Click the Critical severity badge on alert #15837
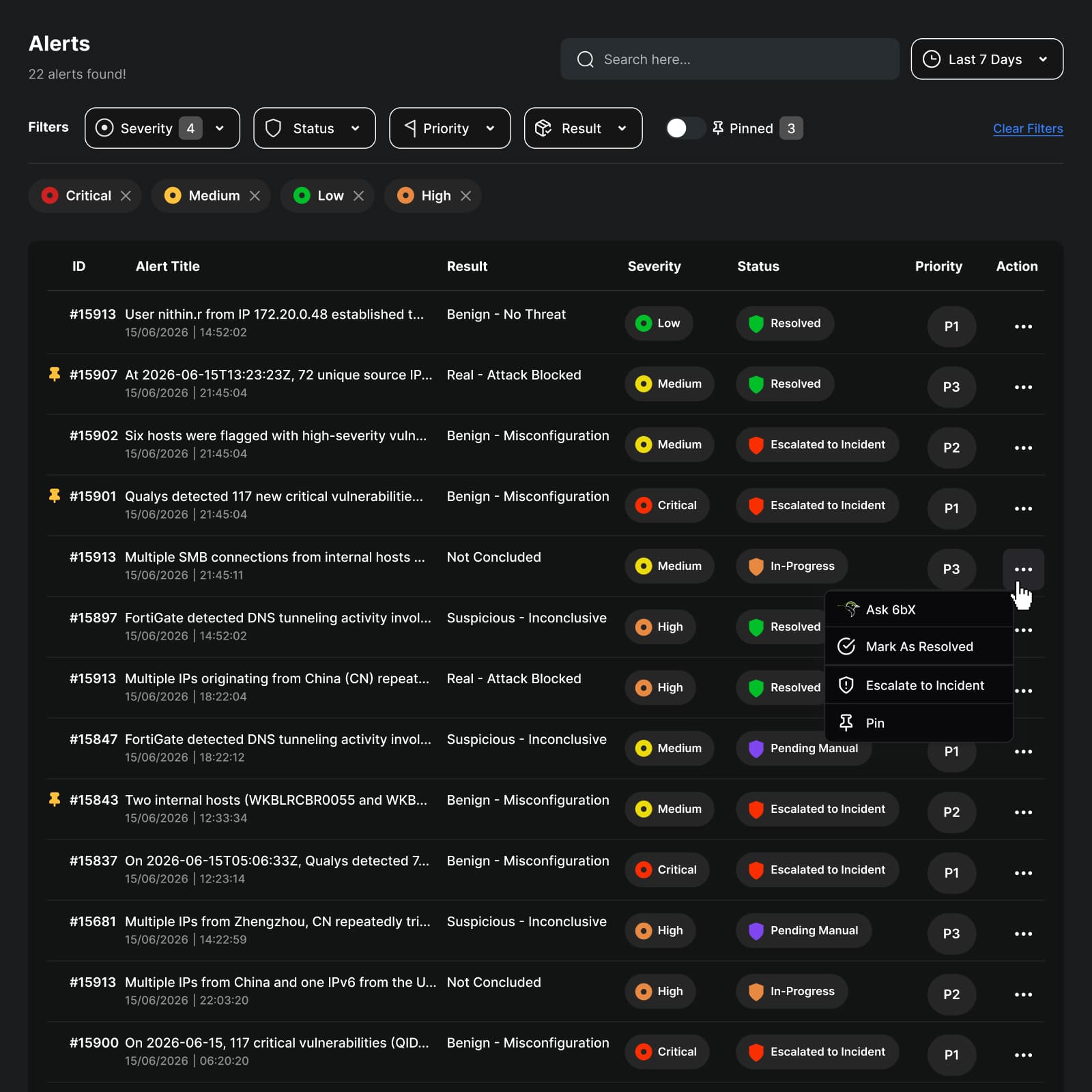The height and width of the screenshot is (1092, 1092). click(667, 870)
